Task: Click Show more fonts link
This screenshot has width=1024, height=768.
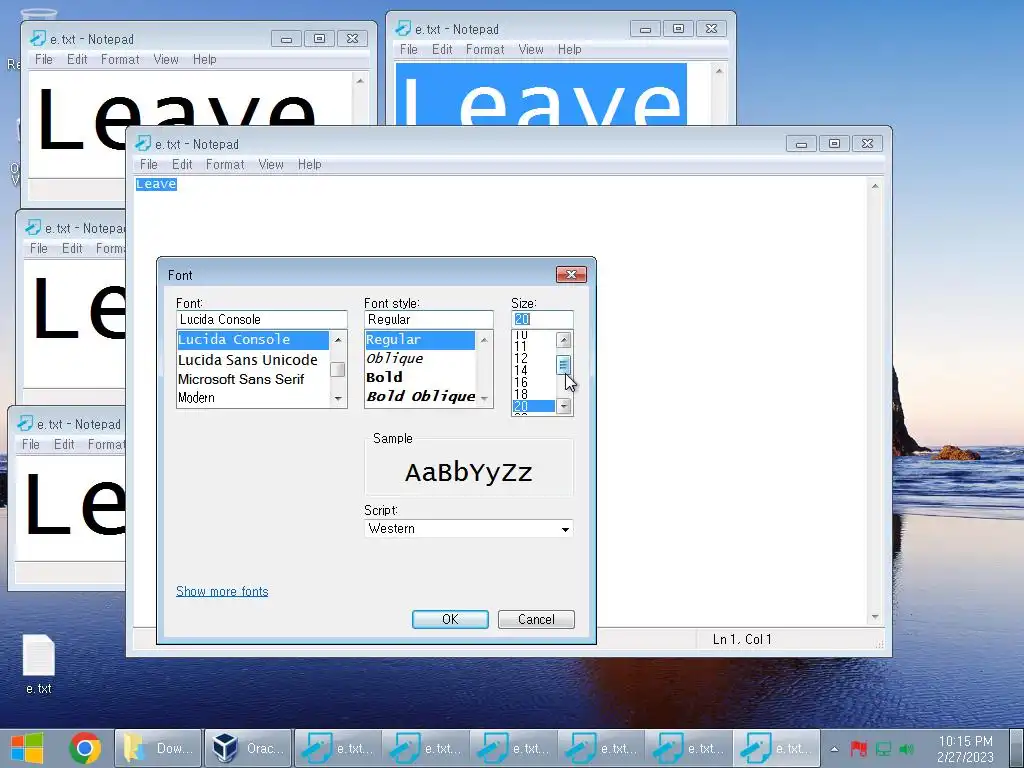Action: pyautogui.click(x=222, y=591)
